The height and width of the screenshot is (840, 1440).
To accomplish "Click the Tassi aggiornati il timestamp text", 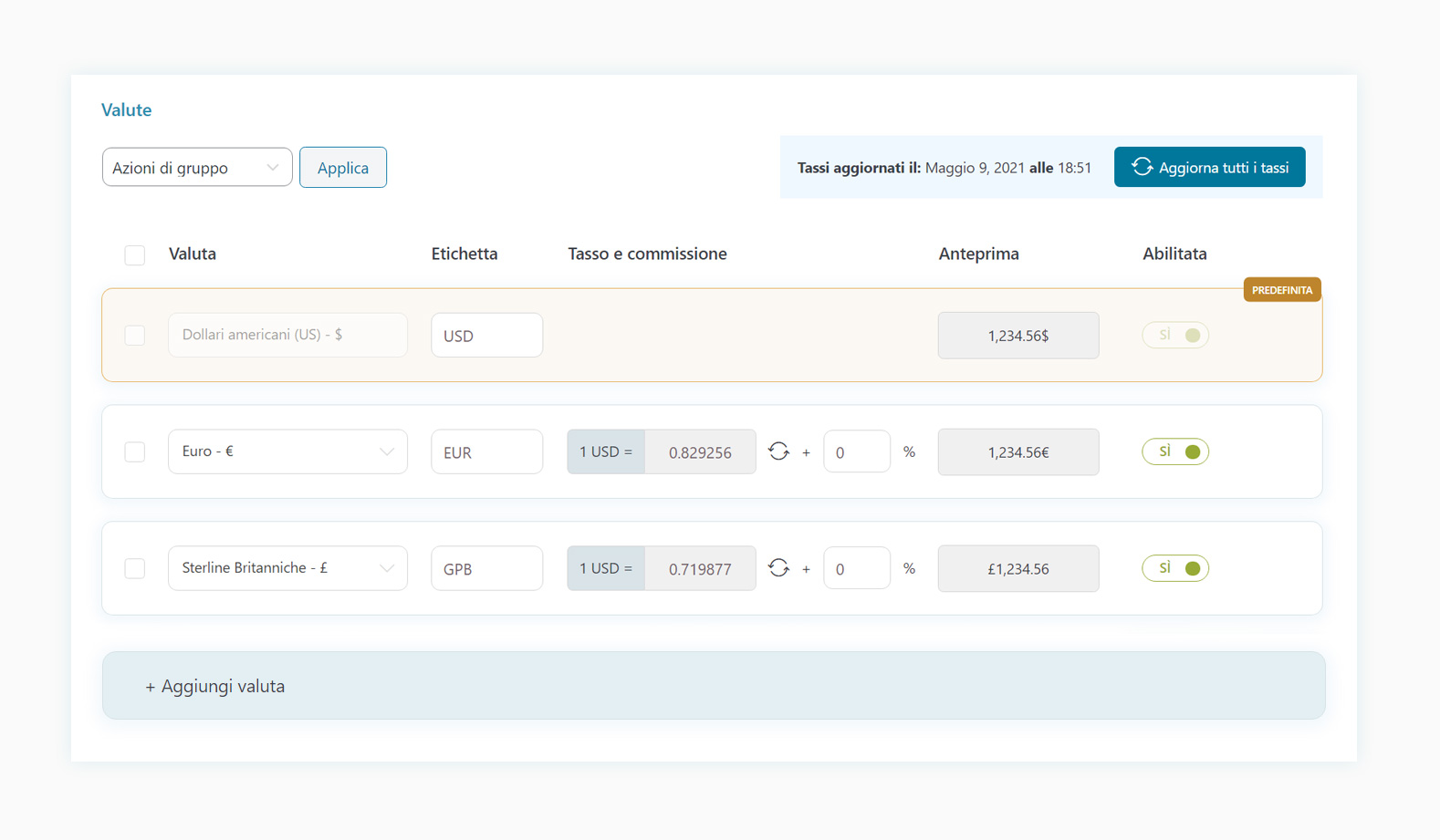I will tap(944, 168).
